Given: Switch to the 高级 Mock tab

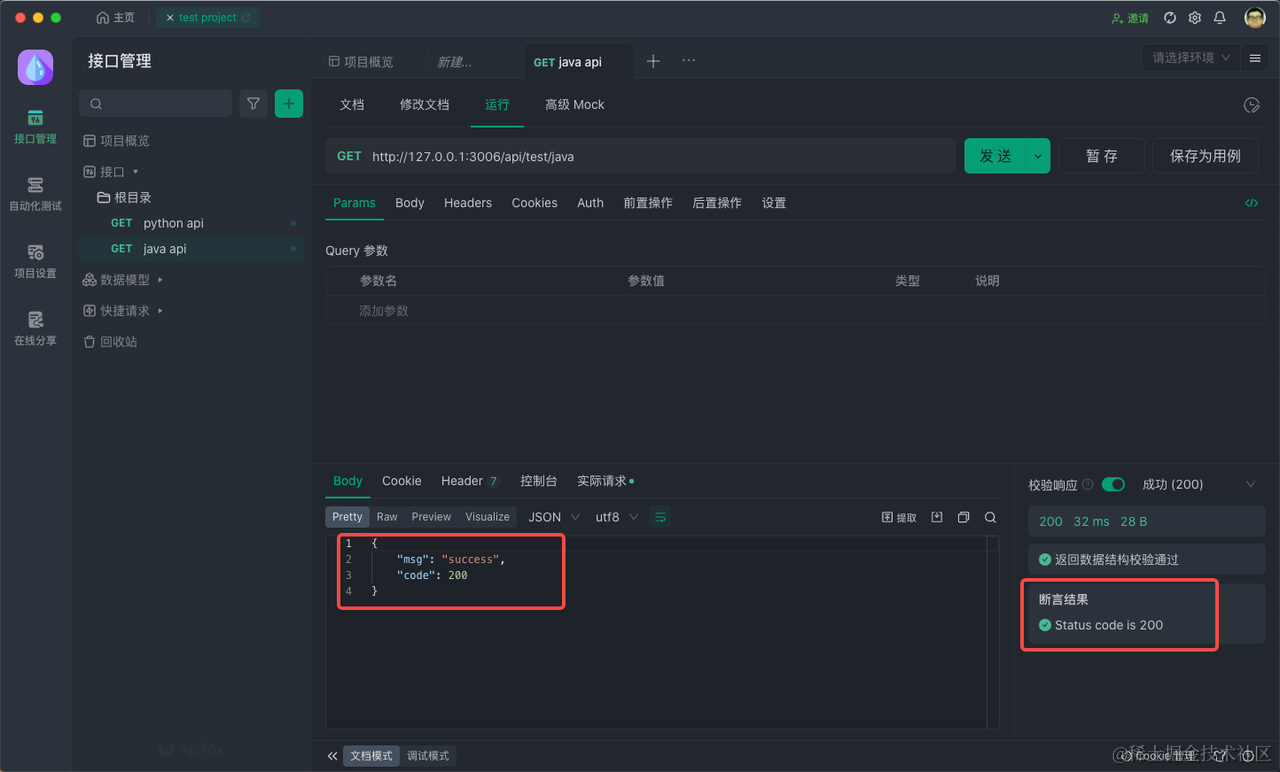Looking at the screenshot, I should tap(574, 105).
